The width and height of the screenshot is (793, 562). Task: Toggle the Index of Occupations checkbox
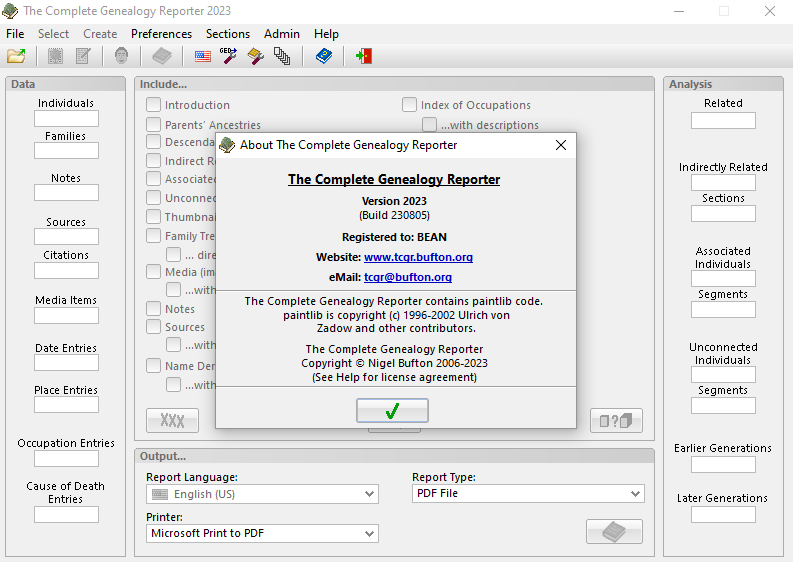409,105
